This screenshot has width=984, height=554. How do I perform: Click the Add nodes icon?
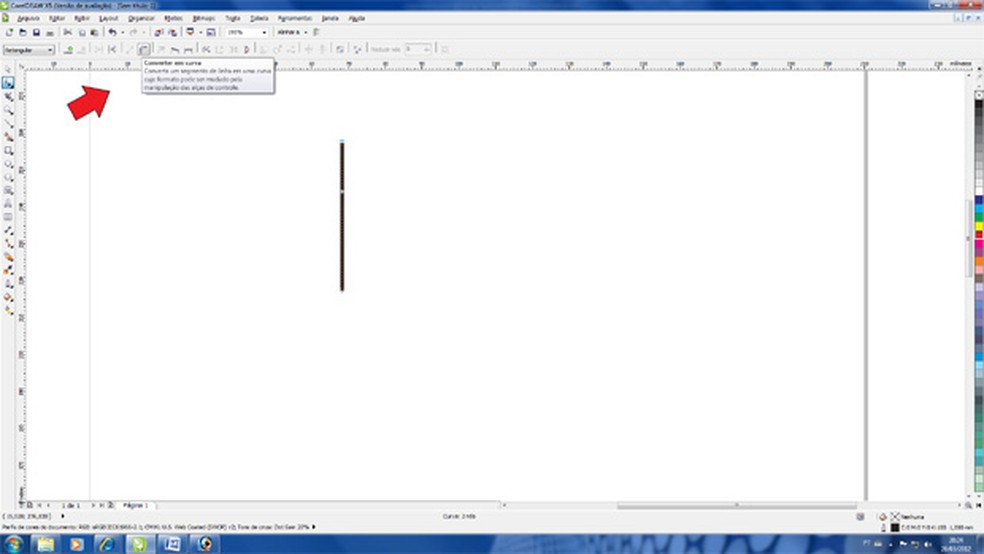(x=68, y=50)
